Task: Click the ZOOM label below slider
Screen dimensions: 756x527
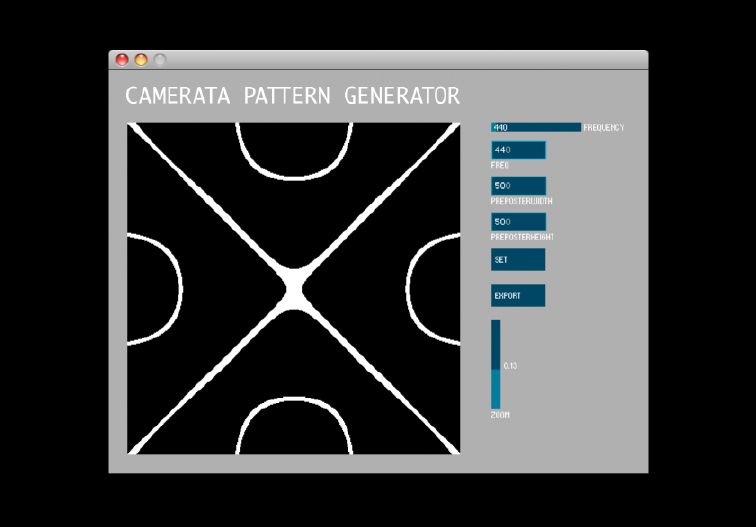Action: 500,414
